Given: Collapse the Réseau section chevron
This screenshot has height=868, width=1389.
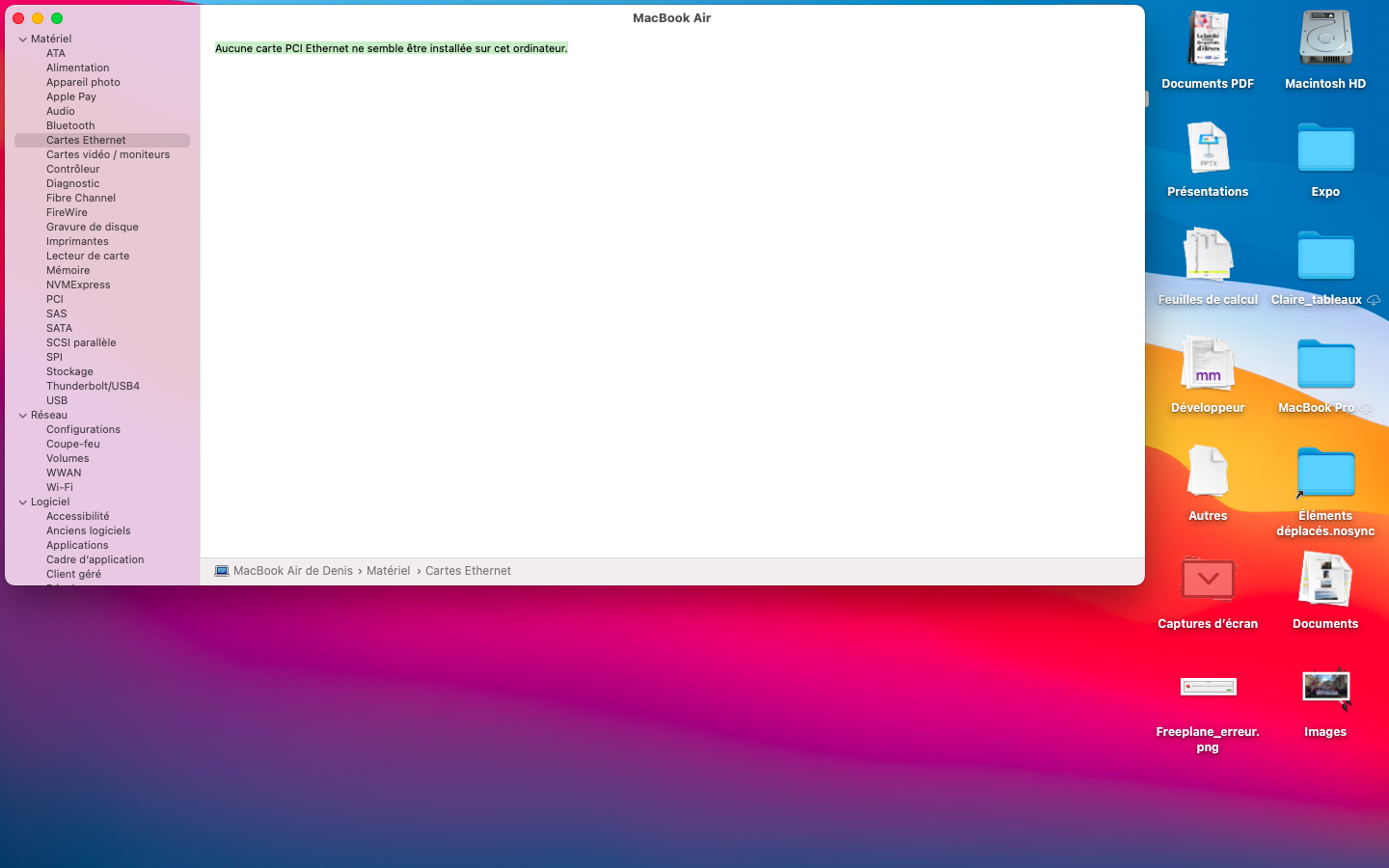Looking at the screenshot, I should click(x=22, y=416).
